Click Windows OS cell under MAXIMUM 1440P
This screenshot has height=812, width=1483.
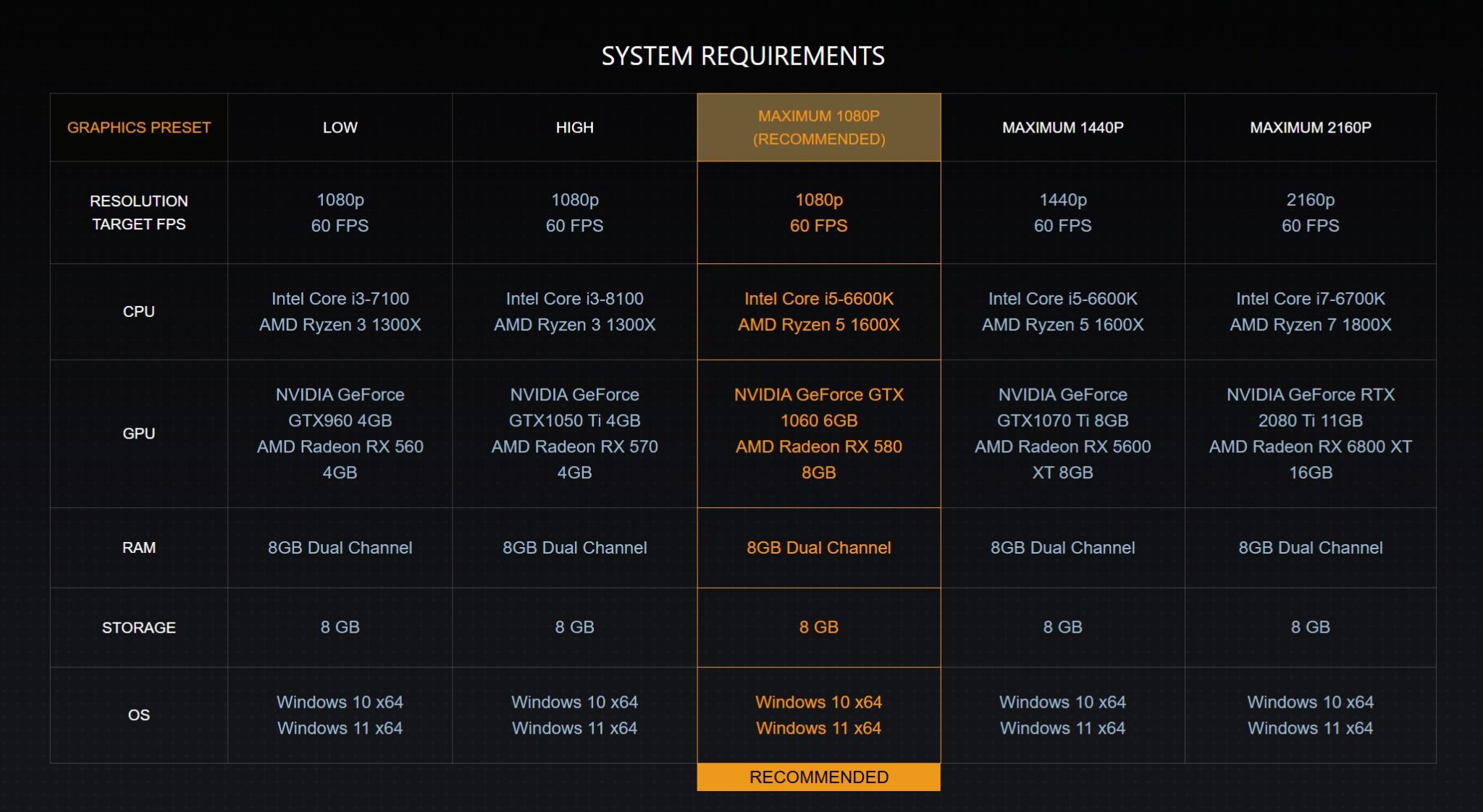coord(1063,715)
